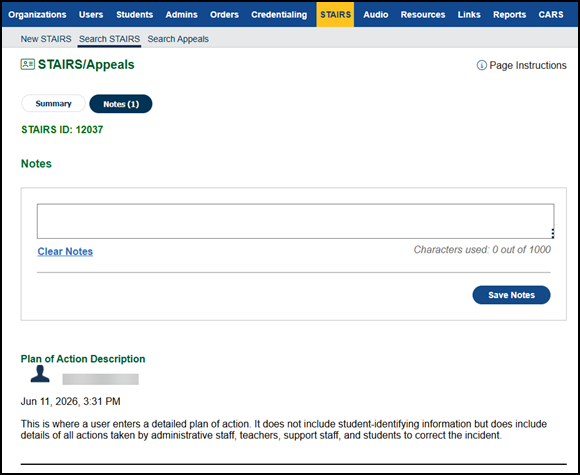
Task: Click the user avatar icon under Plan of Action
Action: click(40, 374)
